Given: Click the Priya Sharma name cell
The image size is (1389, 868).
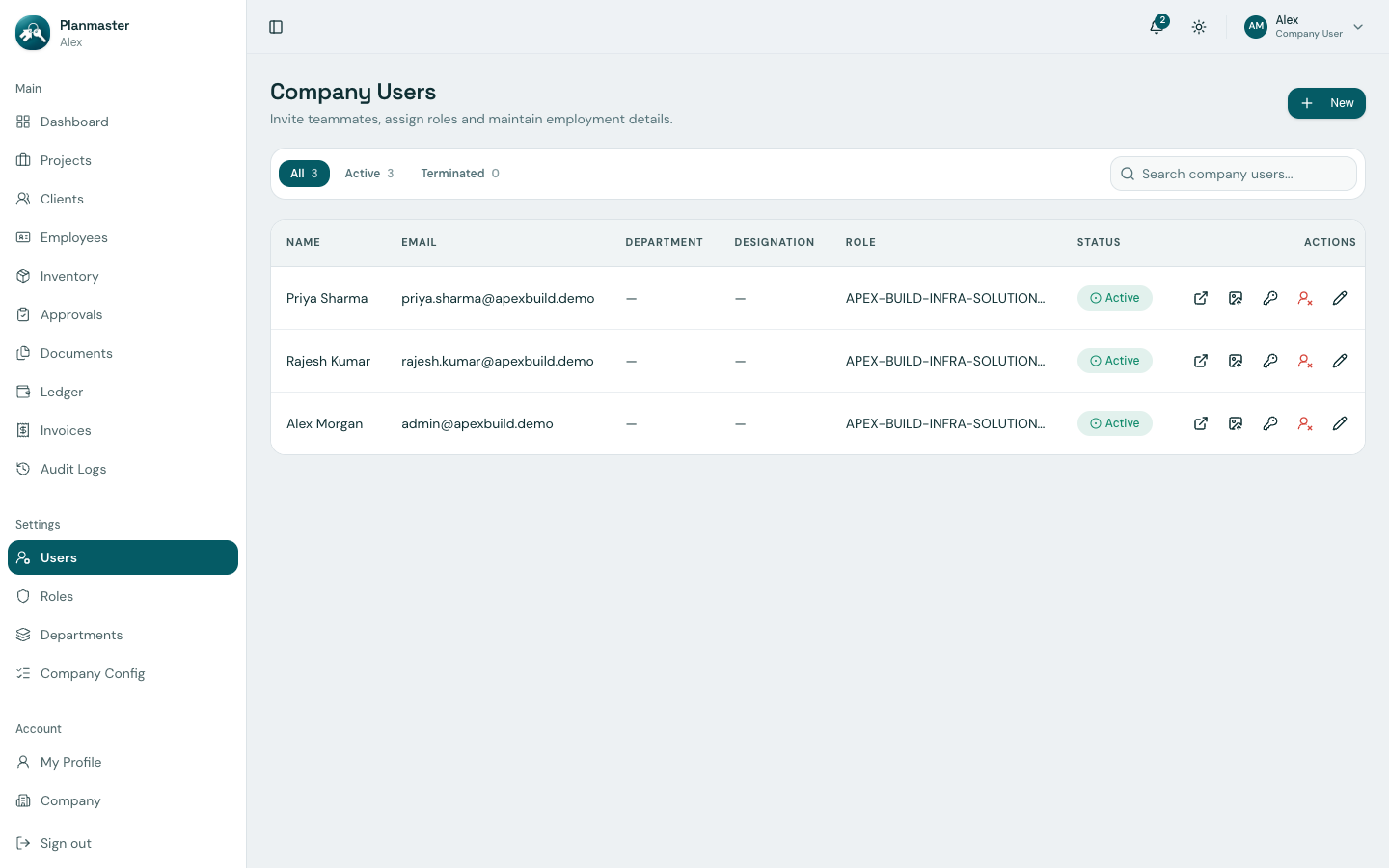Looking at the screenshot, I should pyautogui.click(x=327, y=298).
